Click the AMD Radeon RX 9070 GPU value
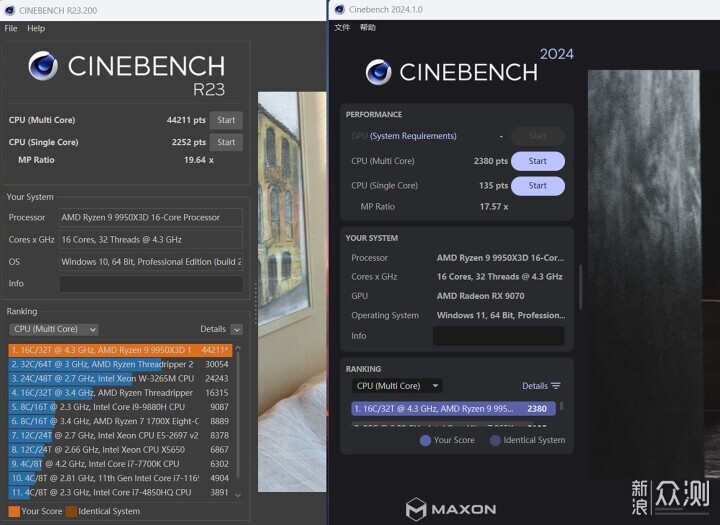Screen dimensions: 720x525 click(x=480, y=296)
